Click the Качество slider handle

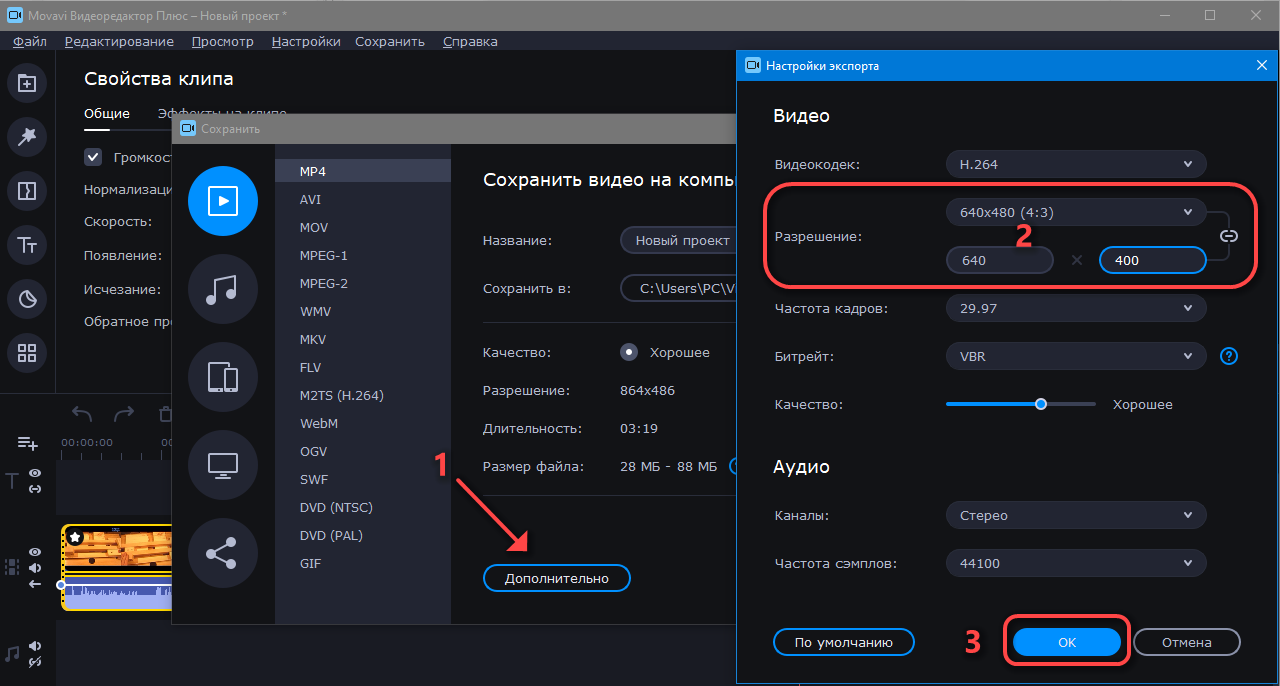[1041, 404]
